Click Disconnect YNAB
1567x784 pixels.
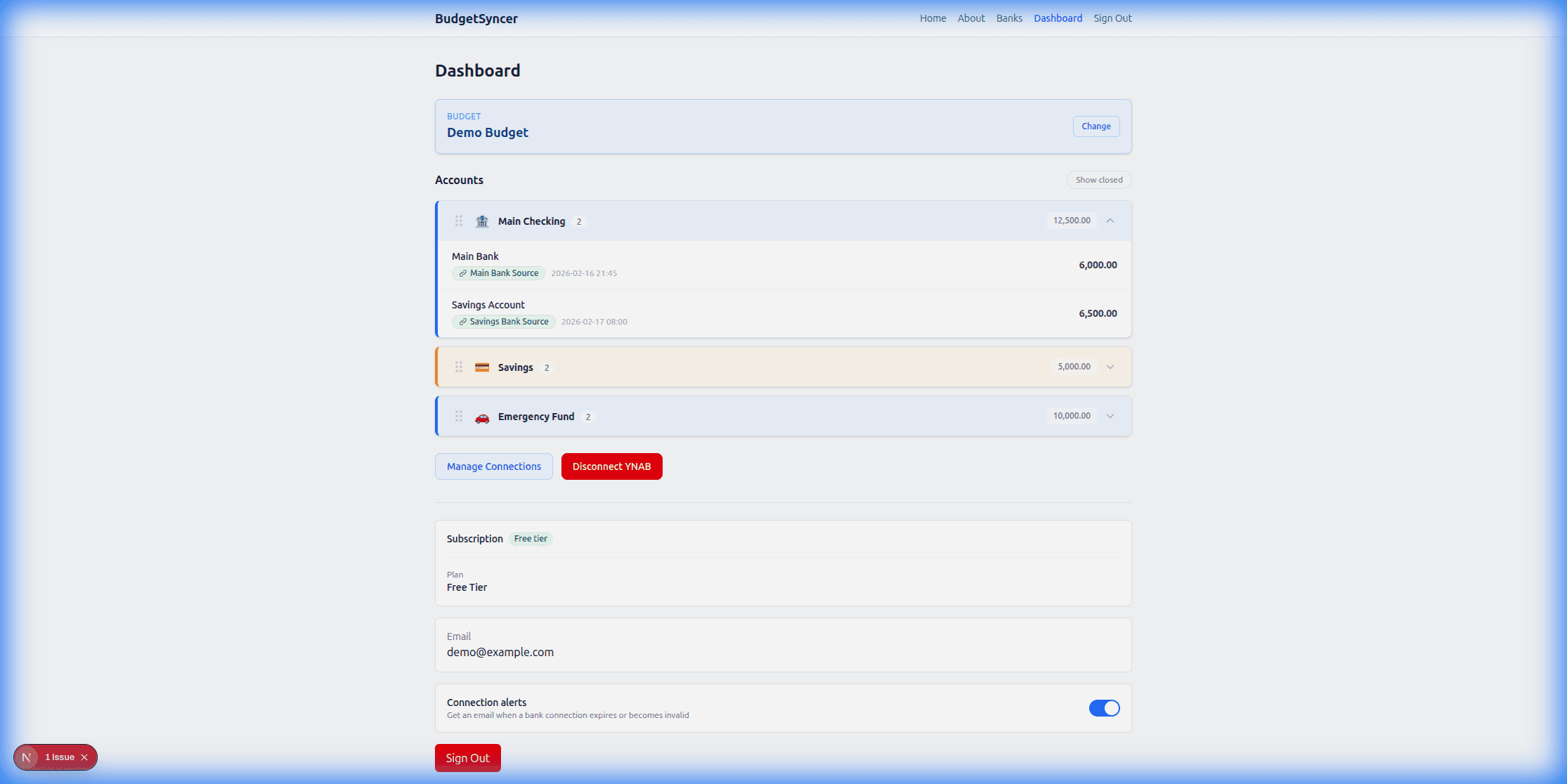click(611, 466)
